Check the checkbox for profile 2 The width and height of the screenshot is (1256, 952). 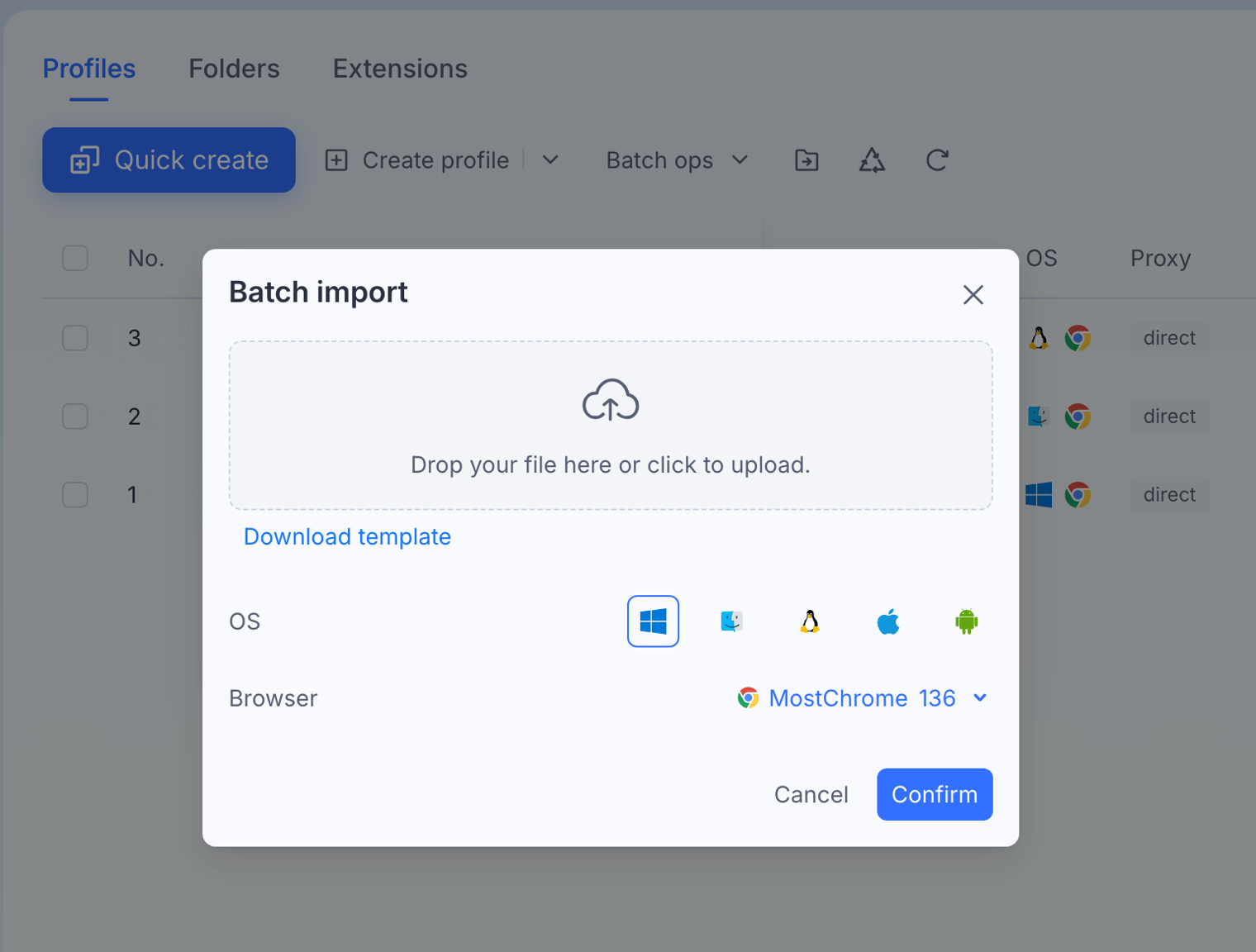click(75, 416)
